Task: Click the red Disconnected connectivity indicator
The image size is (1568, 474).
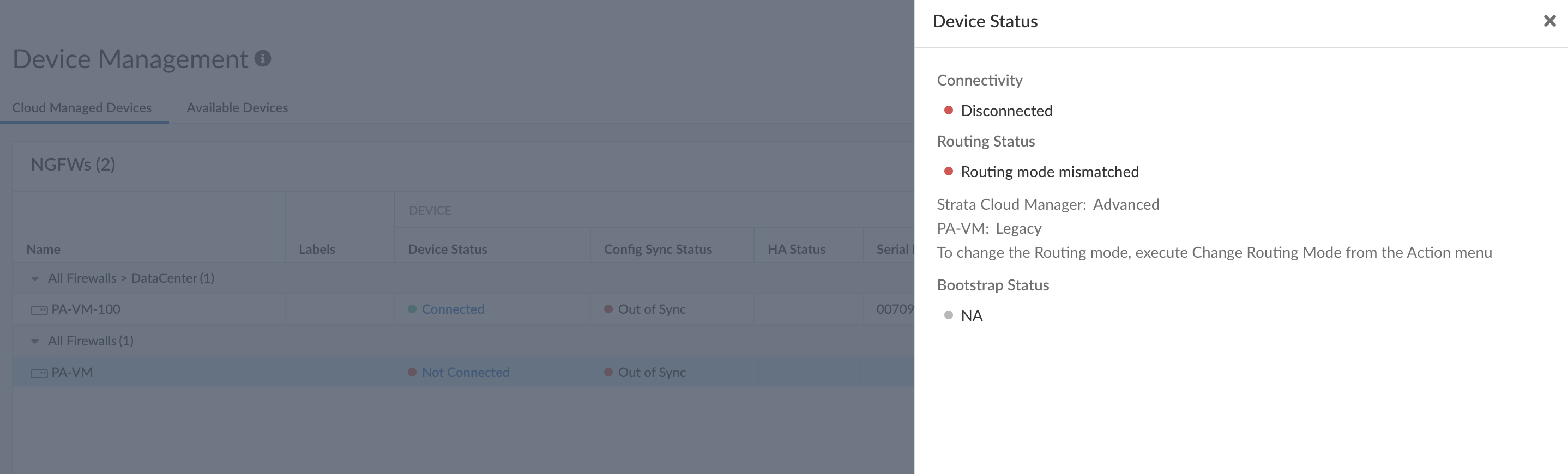Action: [x=948, y=110]
